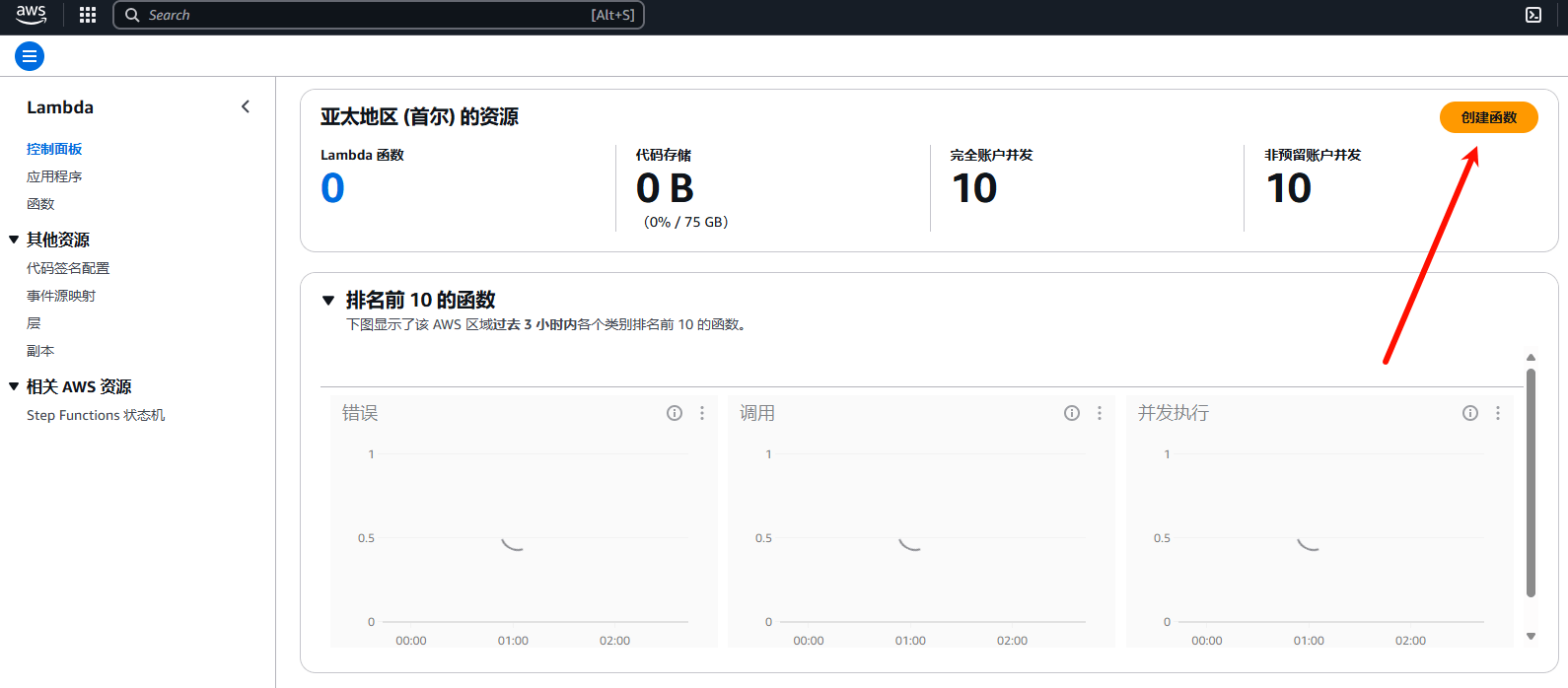Open the three-dot menu on 并发执行 chart
This screenshot has height=688, width=1568.
click(1498, 413)
